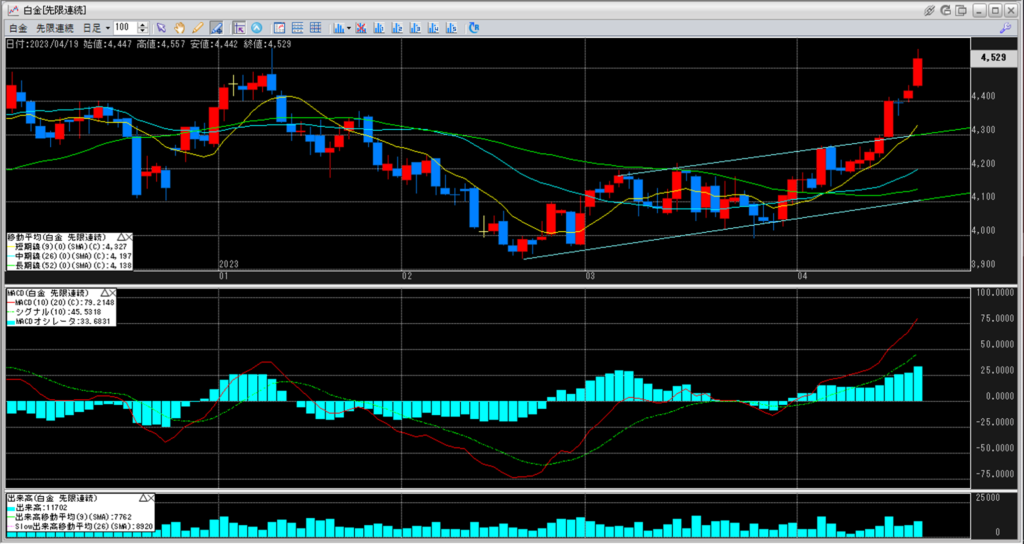1024x544 pixels.
Task: Click the blue reload chart icon
Action: click(474, 28)
